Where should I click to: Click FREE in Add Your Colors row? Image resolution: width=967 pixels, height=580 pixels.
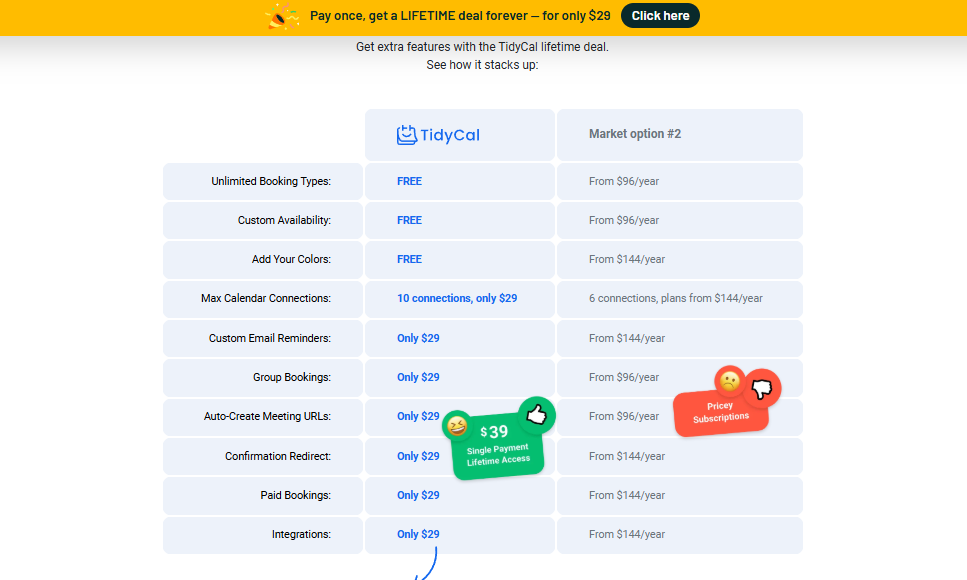point(409,259)
